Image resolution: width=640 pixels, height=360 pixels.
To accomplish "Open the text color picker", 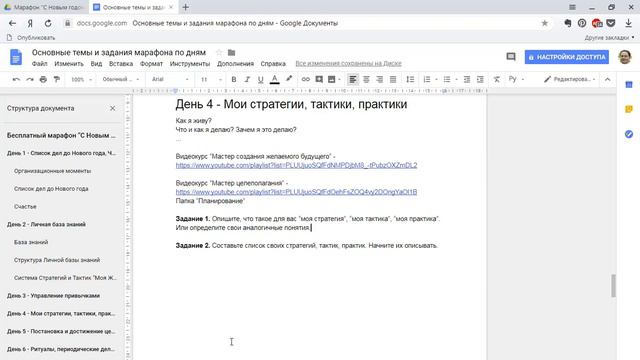I will coord(275,79).
